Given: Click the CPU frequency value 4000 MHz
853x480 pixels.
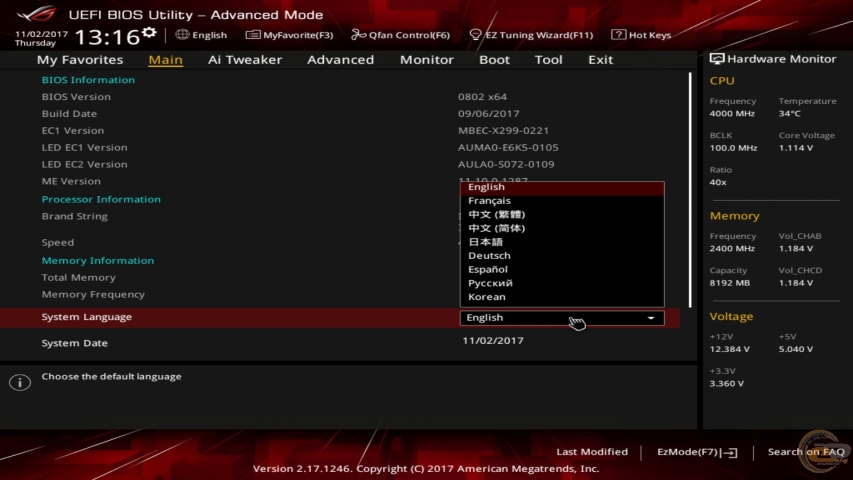Looking at the screenshot, I should (x=732, y=114).
